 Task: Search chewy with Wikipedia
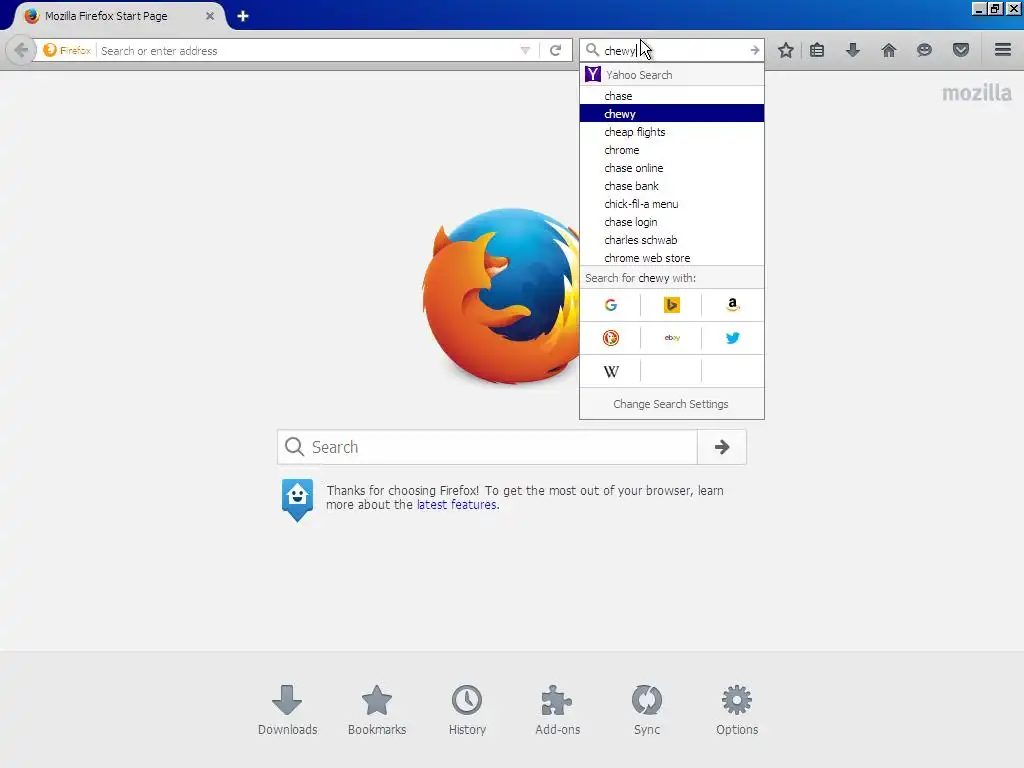point(611,372)
